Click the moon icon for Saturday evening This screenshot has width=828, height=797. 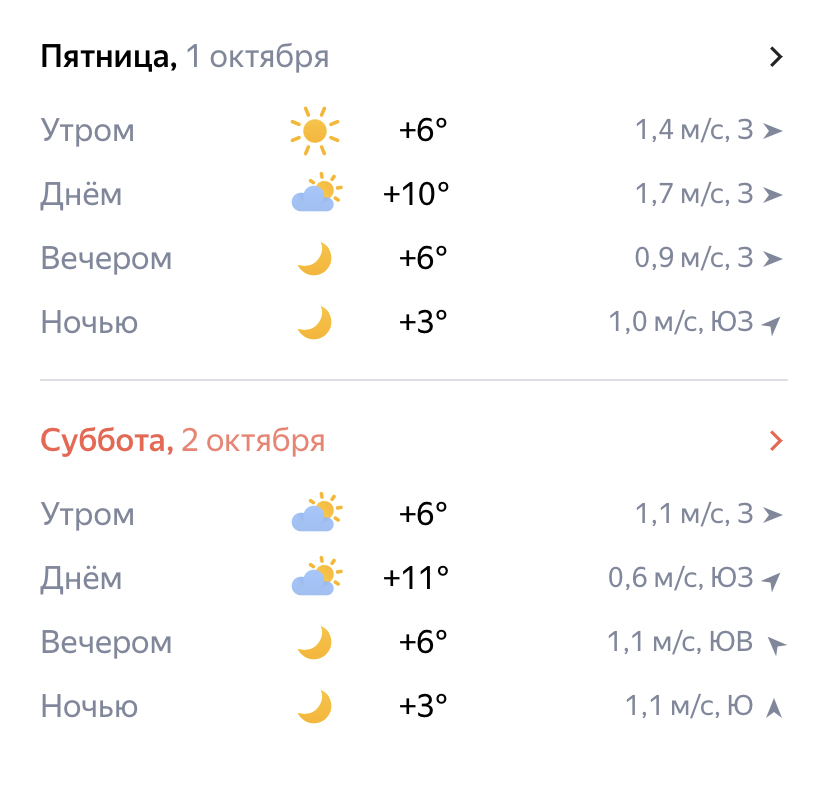[x=314, y=642]
